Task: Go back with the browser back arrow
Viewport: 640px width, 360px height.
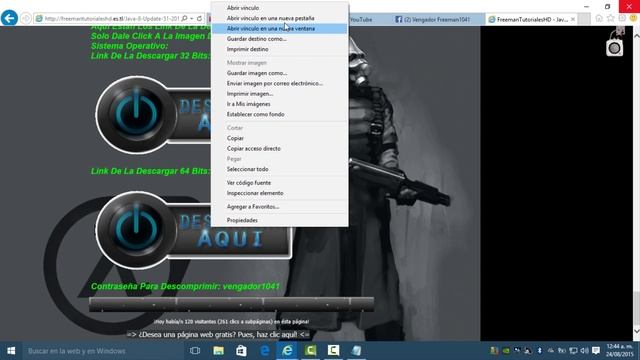Action: click(9, 18)
